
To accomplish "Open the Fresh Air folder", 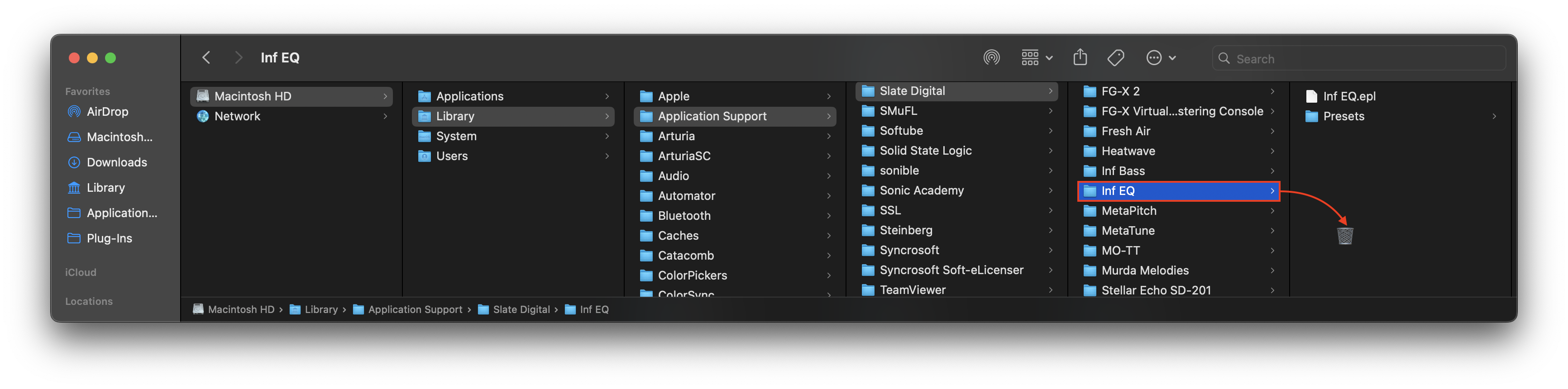I will (1178, 131).
